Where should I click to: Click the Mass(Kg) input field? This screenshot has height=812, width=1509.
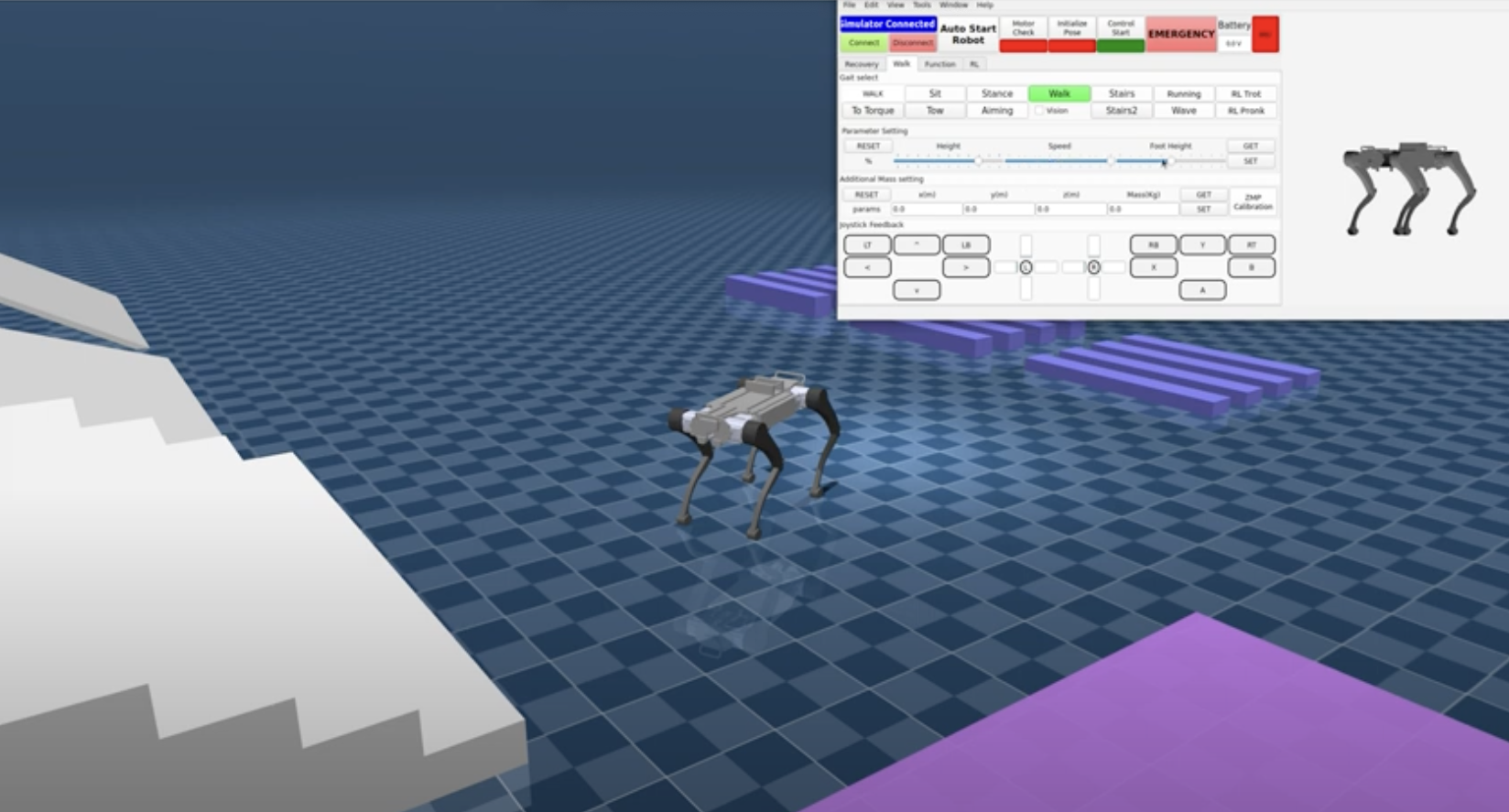[x=1142, y=210]
